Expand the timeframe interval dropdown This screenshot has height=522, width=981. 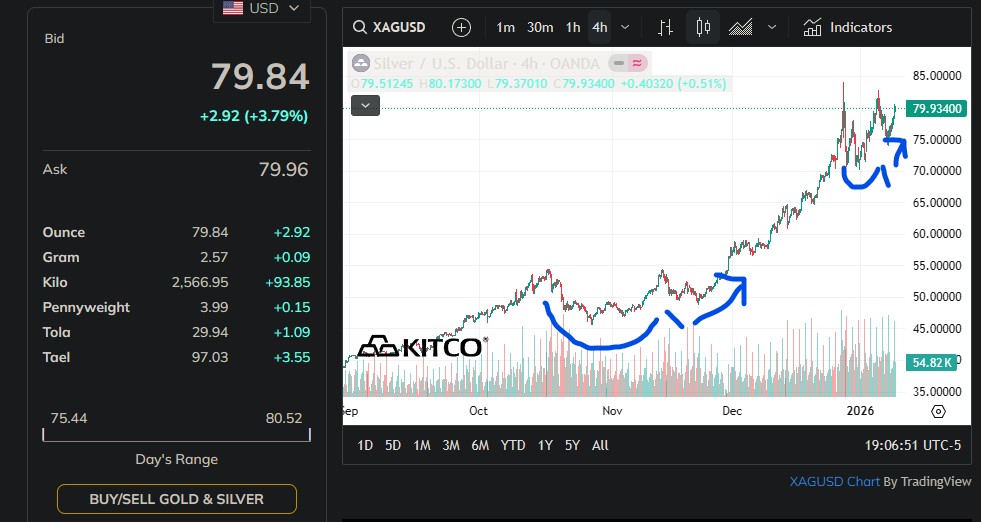pos(625,28)
